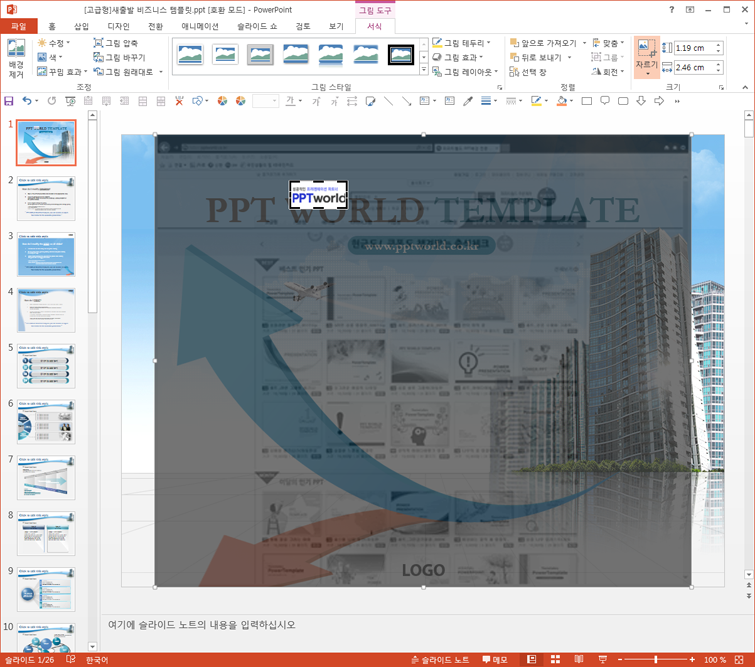The width and height of the screenshot is (755, 667).
Task: Select the rectangle shape tool
Action: tap(586, 101)
